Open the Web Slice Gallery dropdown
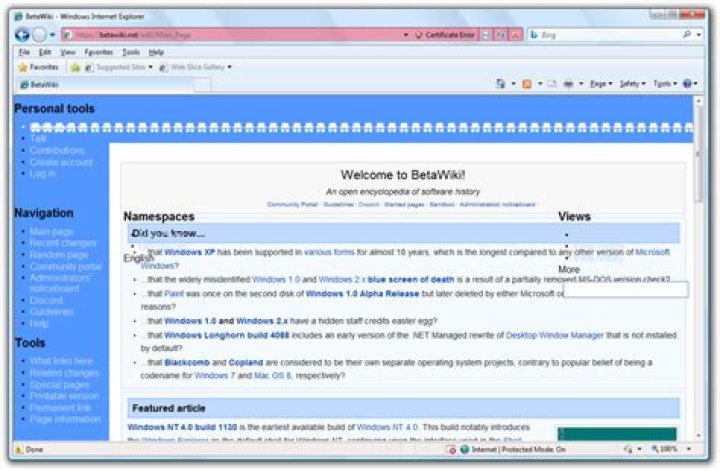 195,67
